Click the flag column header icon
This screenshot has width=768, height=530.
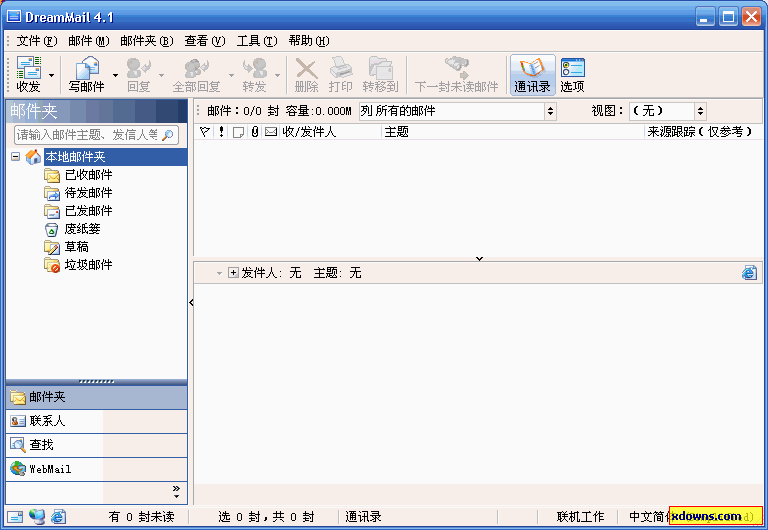[x=205, y=132]
